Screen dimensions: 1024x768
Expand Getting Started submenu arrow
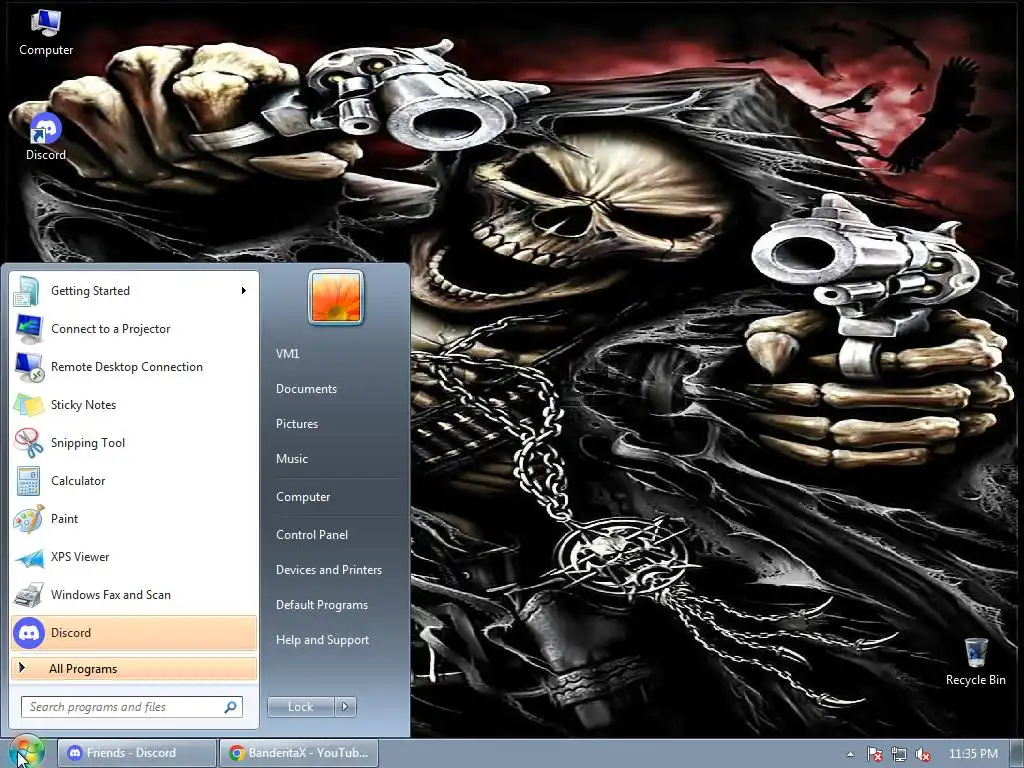click(x=243, y=291)
